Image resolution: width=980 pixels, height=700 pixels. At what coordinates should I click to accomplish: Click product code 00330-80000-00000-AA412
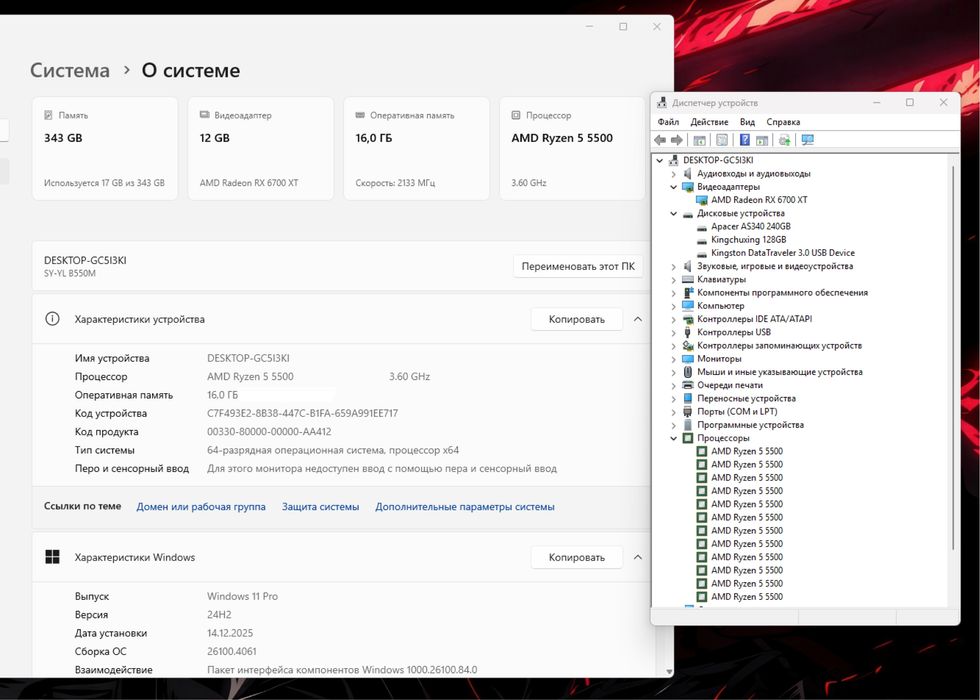269,431
